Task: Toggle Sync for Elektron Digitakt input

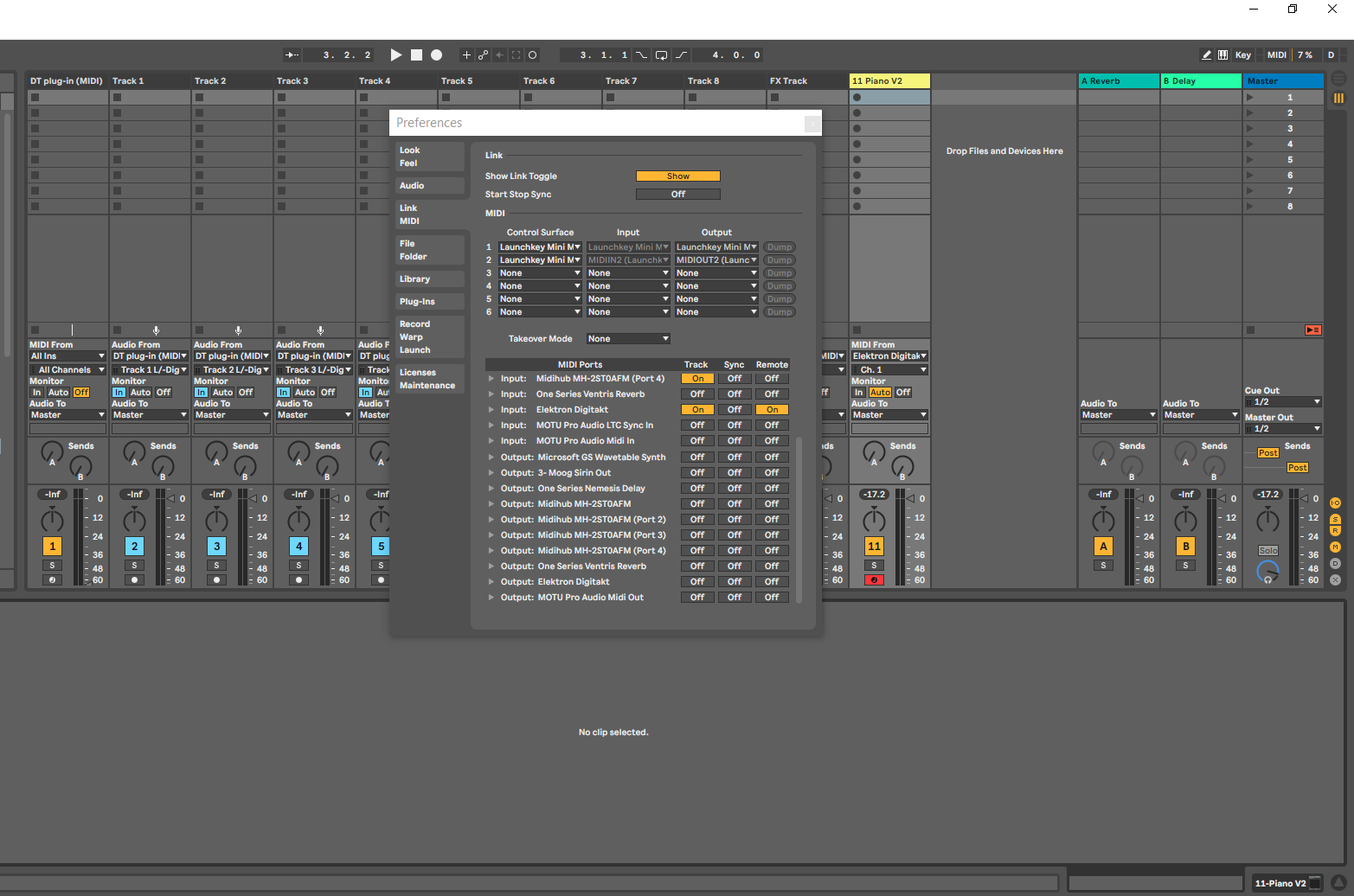Action: [x=735, y=409]
